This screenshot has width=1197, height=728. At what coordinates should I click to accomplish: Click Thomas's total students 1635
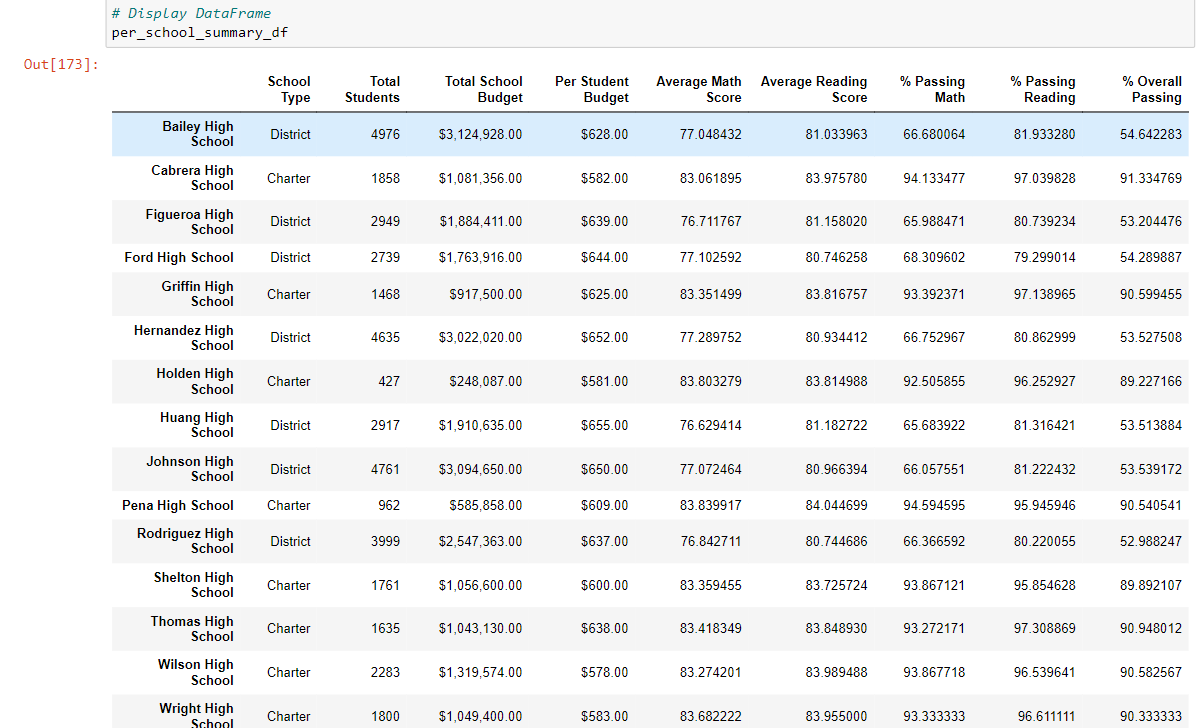pyautogui.click(x=386, y=629)
